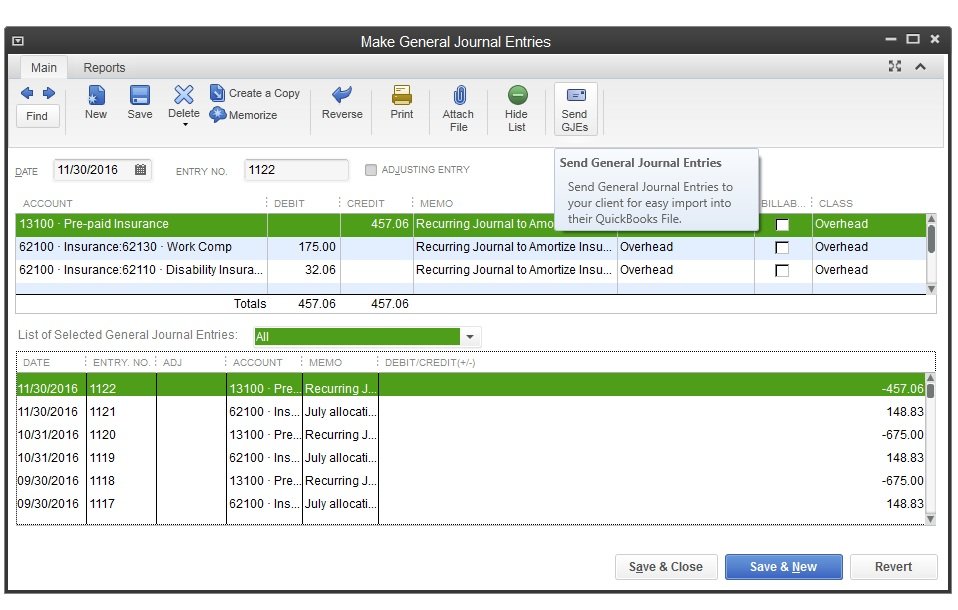This screenshot has width=958, height=610.
Task: Open the Delete dropdown arrow
Action: tap(184, 125)
